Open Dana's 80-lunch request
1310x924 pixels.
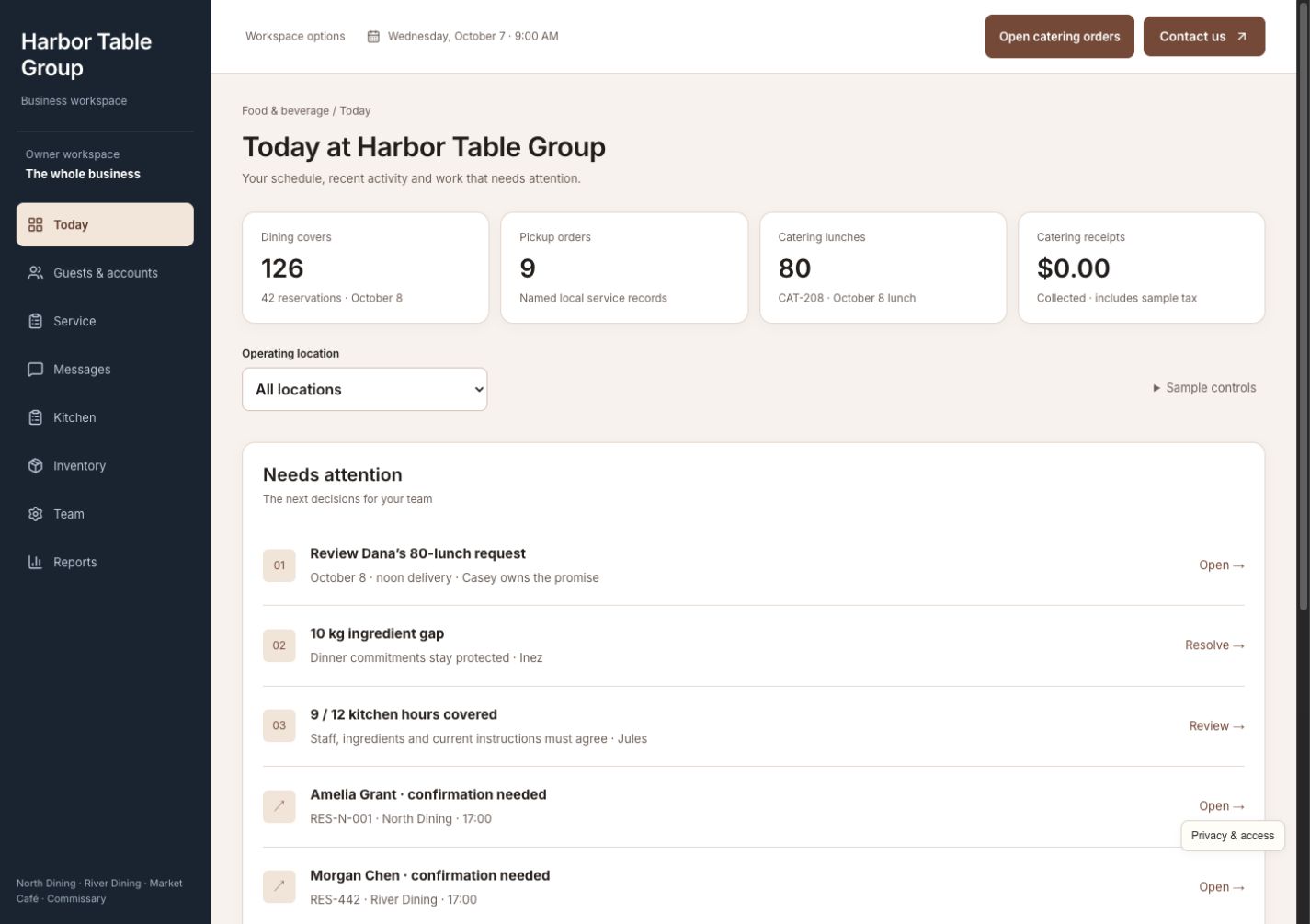(1222, 565)
